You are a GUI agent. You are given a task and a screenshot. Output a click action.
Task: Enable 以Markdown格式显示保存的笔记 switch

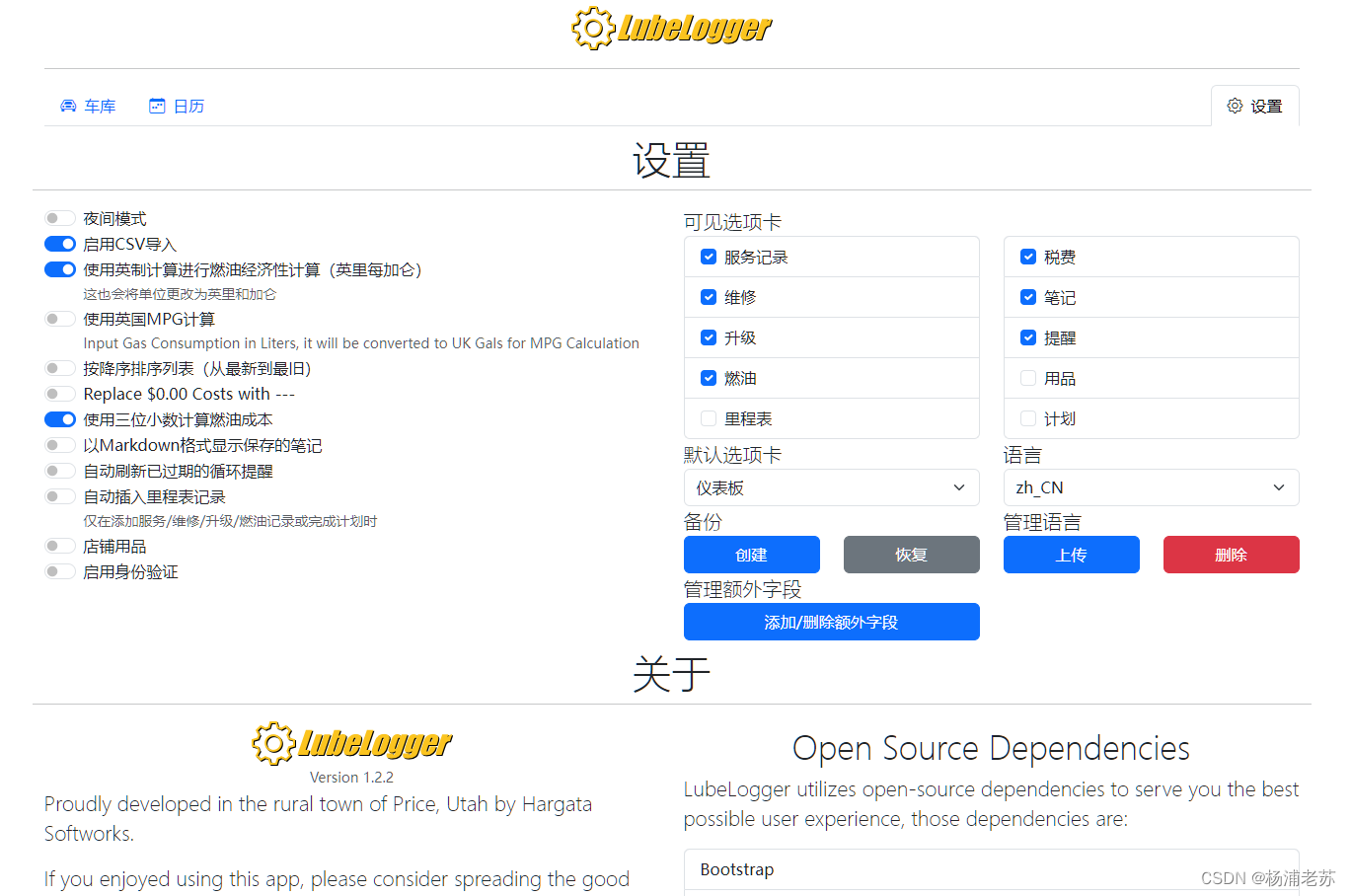60,445
